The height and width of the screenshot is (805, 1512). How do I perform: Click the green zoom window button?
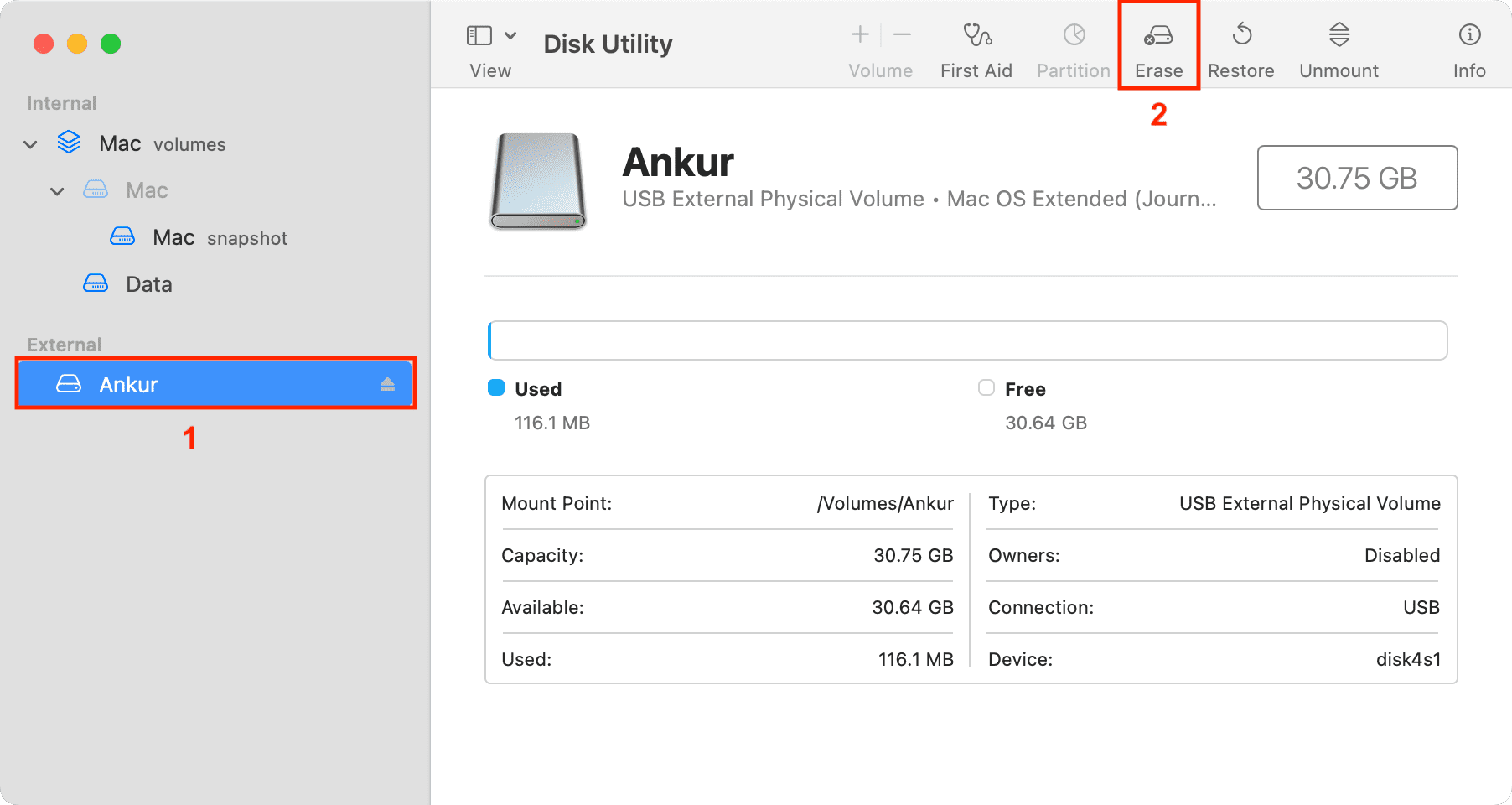pyautogui.click(x=111, y=44)
